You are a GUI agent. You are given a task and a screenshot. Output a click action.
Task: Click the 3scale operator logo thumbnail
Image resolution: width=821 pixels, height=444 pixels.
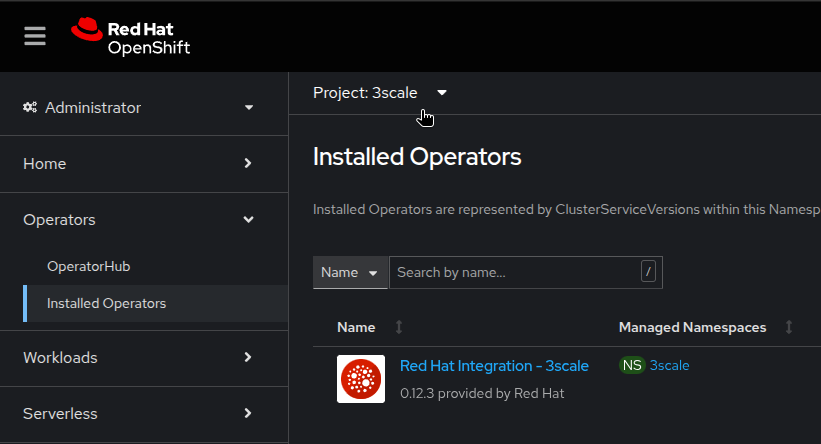[x=361, y=379]
